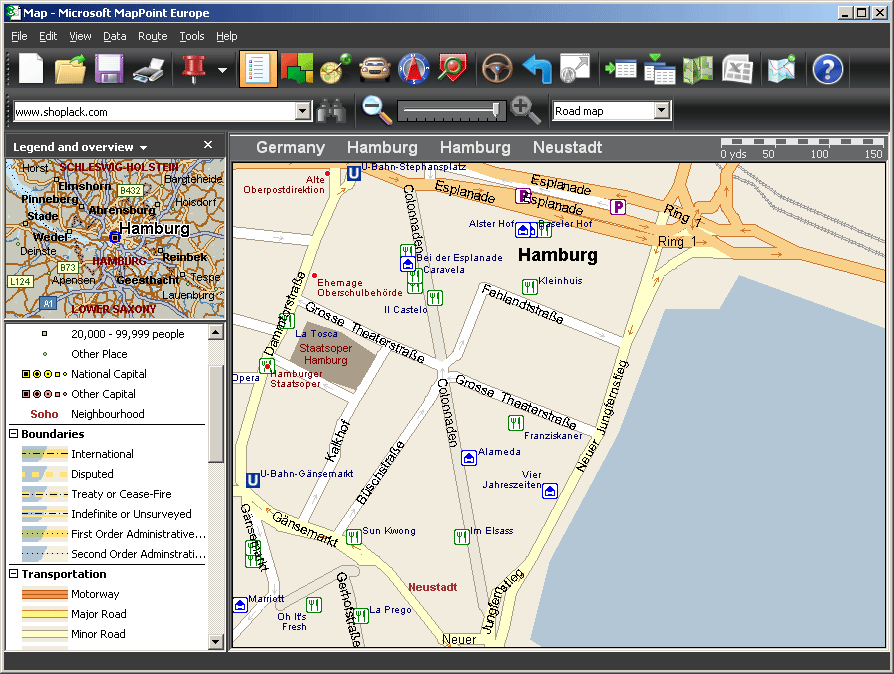Click the Im Elsass restaurant icon
Viewport: 894px width, 674px height.
462,537
